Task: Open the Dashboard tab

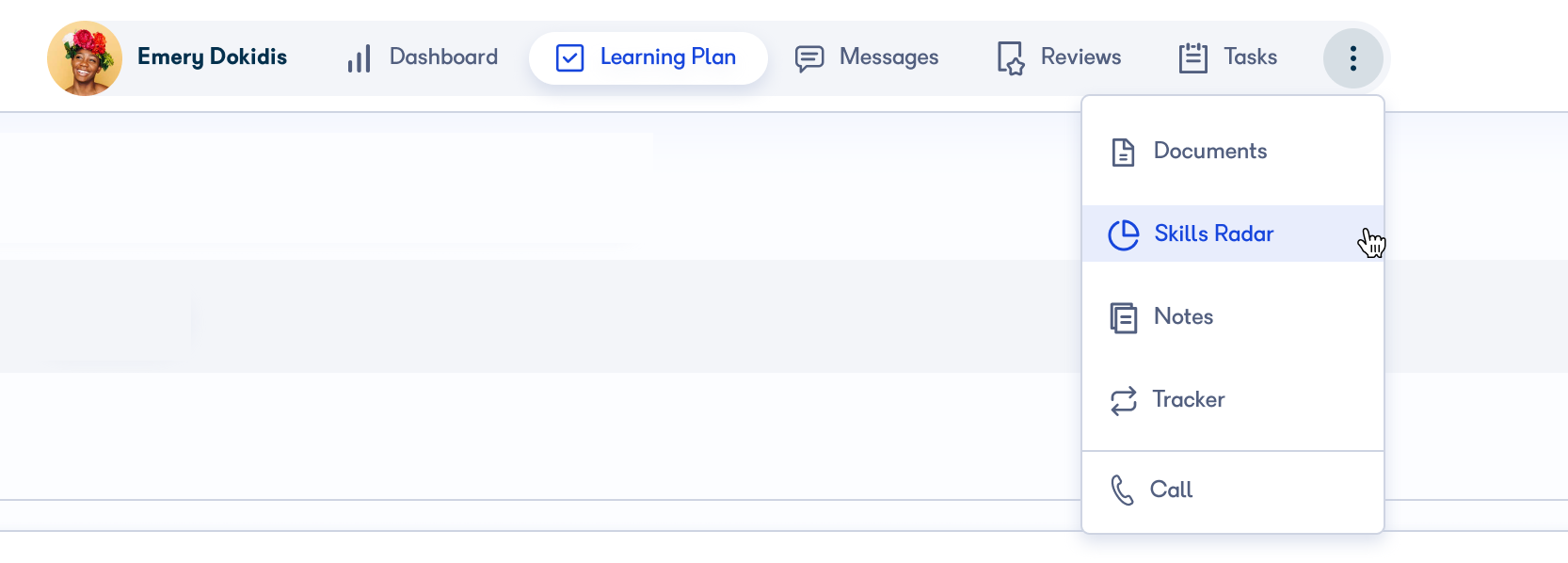Action: (x=423, y=57)
